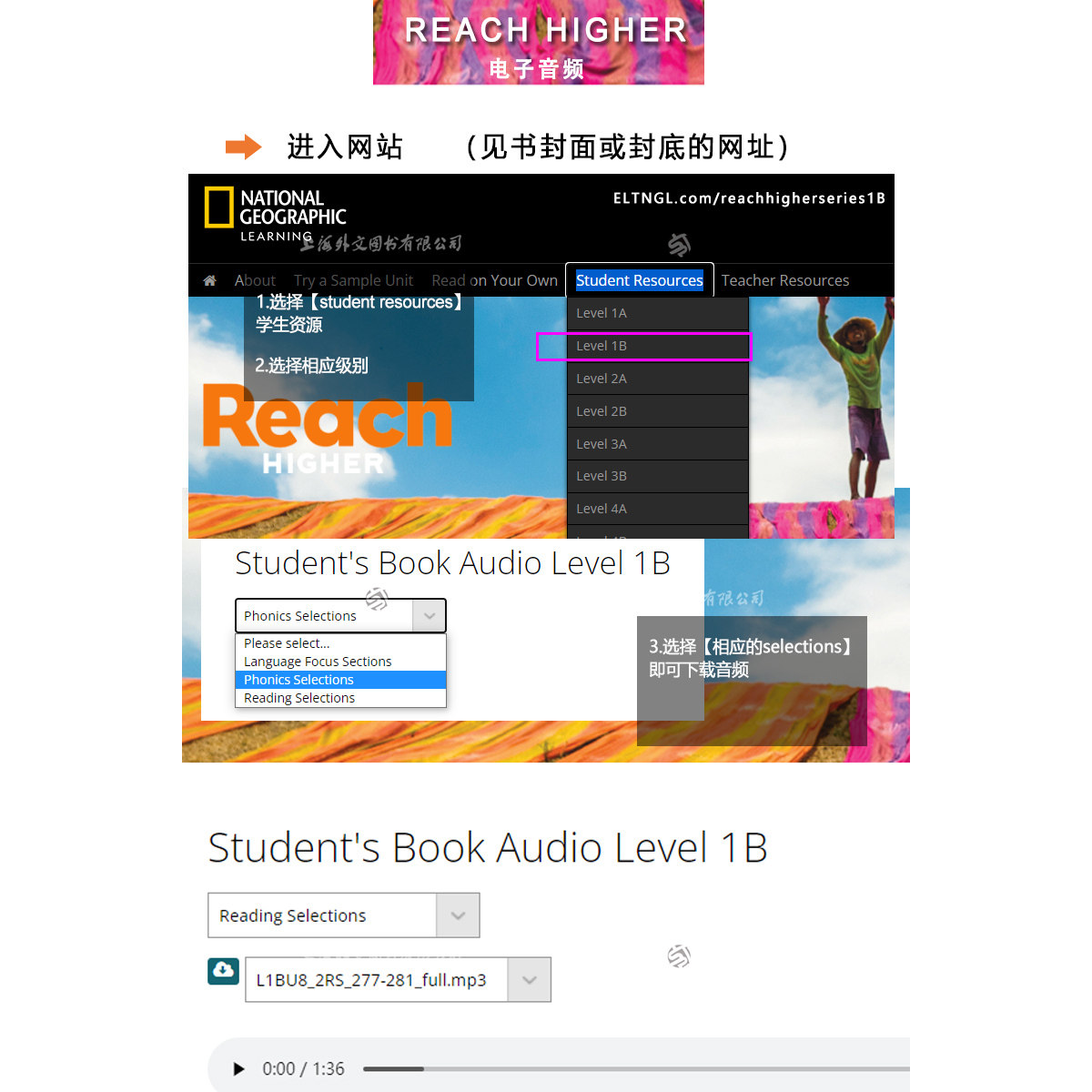Open Try a Sample Unit
Screen dimensions: 1092x1092
pyautogui.click(x=353, y=280)
